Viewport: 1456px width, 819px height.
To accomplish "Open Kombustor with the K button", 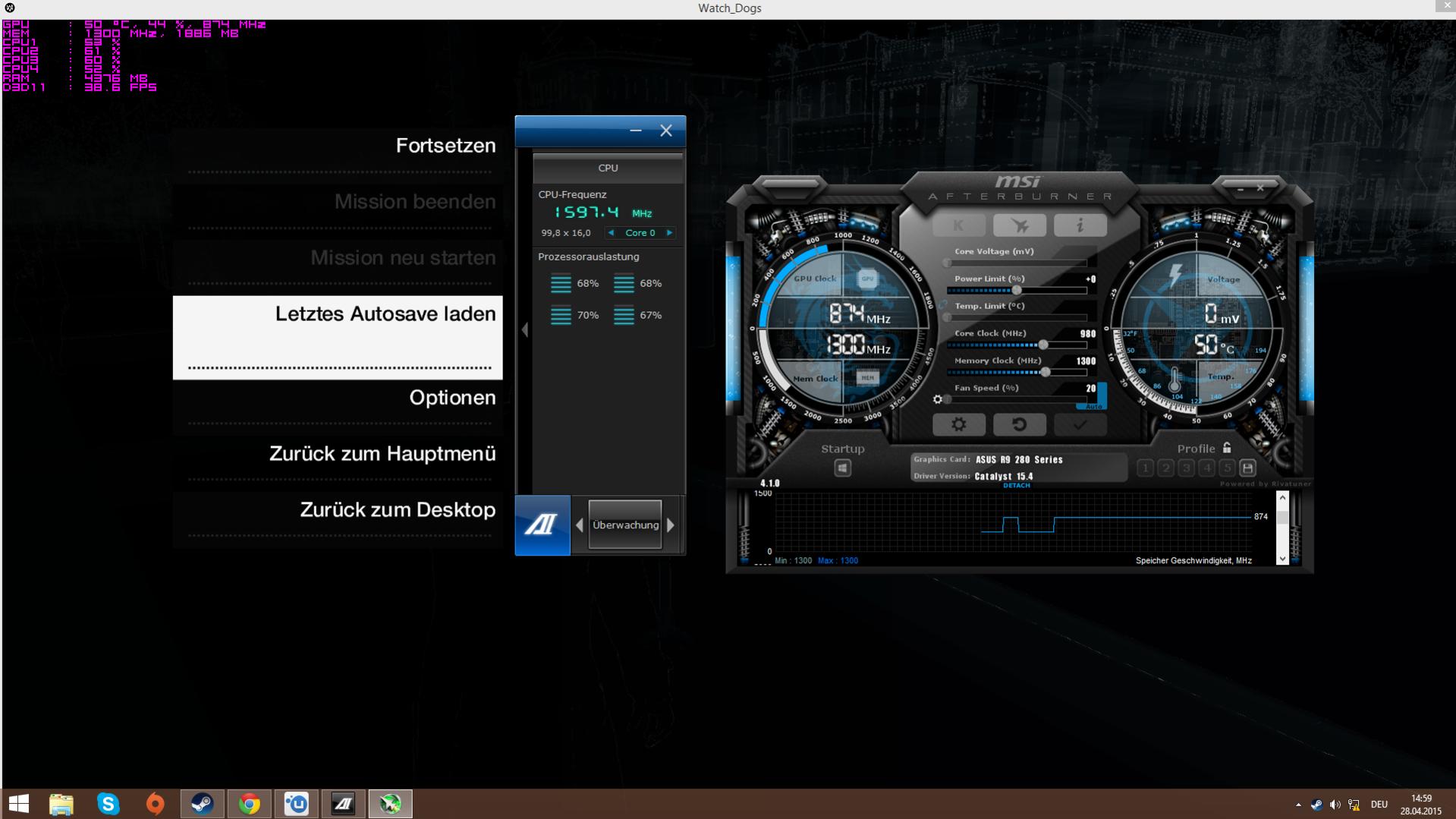I will click(958, 225).
